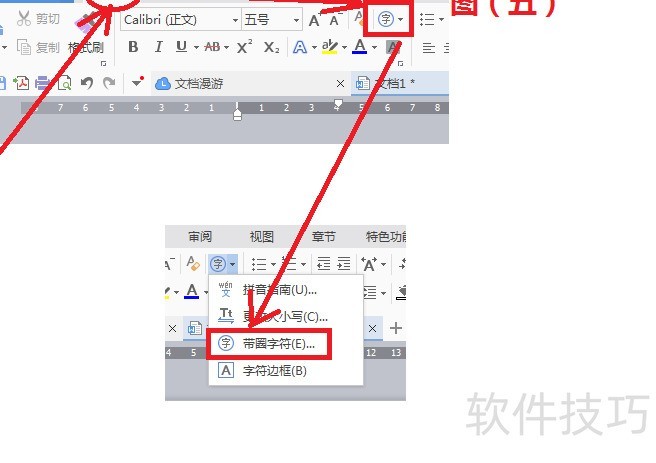Open the 五号 font size dropdown
Viewport: 656px width, 463px height.
296,20
